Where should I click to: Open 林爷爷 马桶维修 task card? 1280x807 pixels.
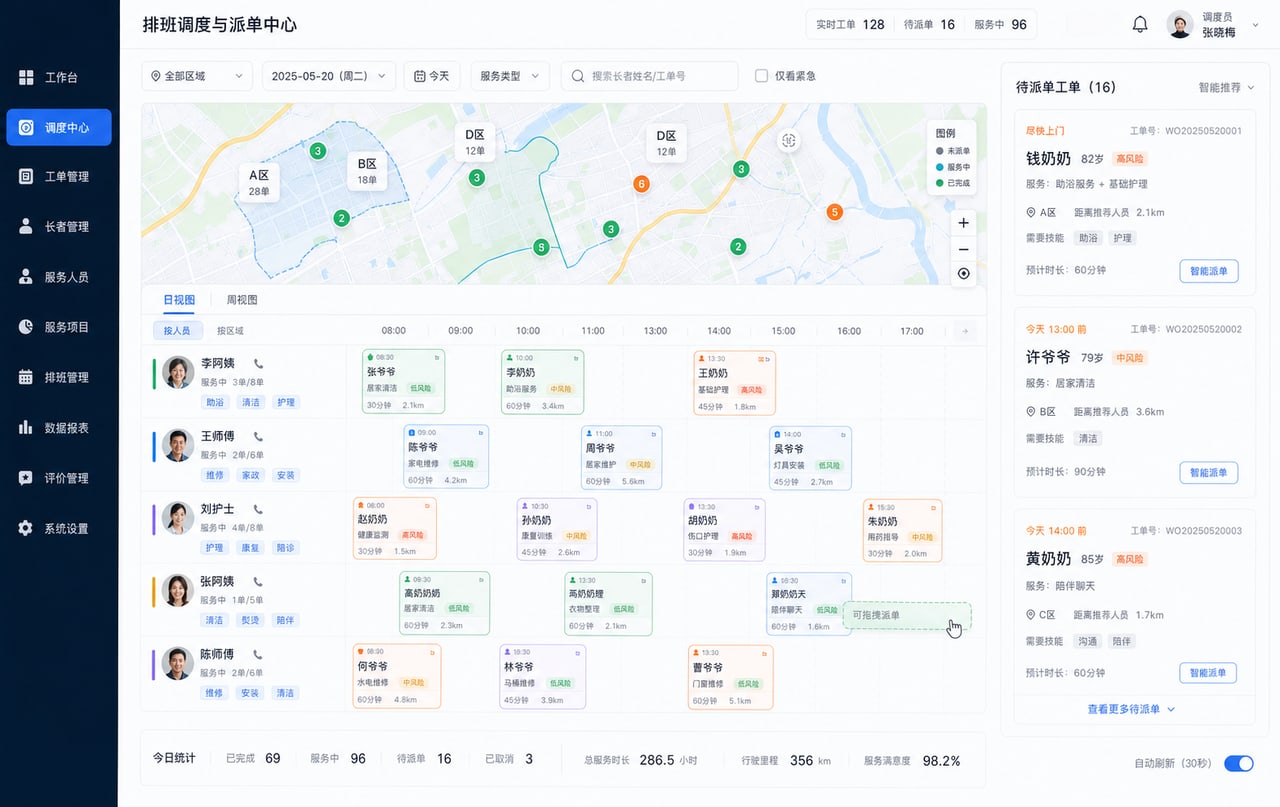543,676
